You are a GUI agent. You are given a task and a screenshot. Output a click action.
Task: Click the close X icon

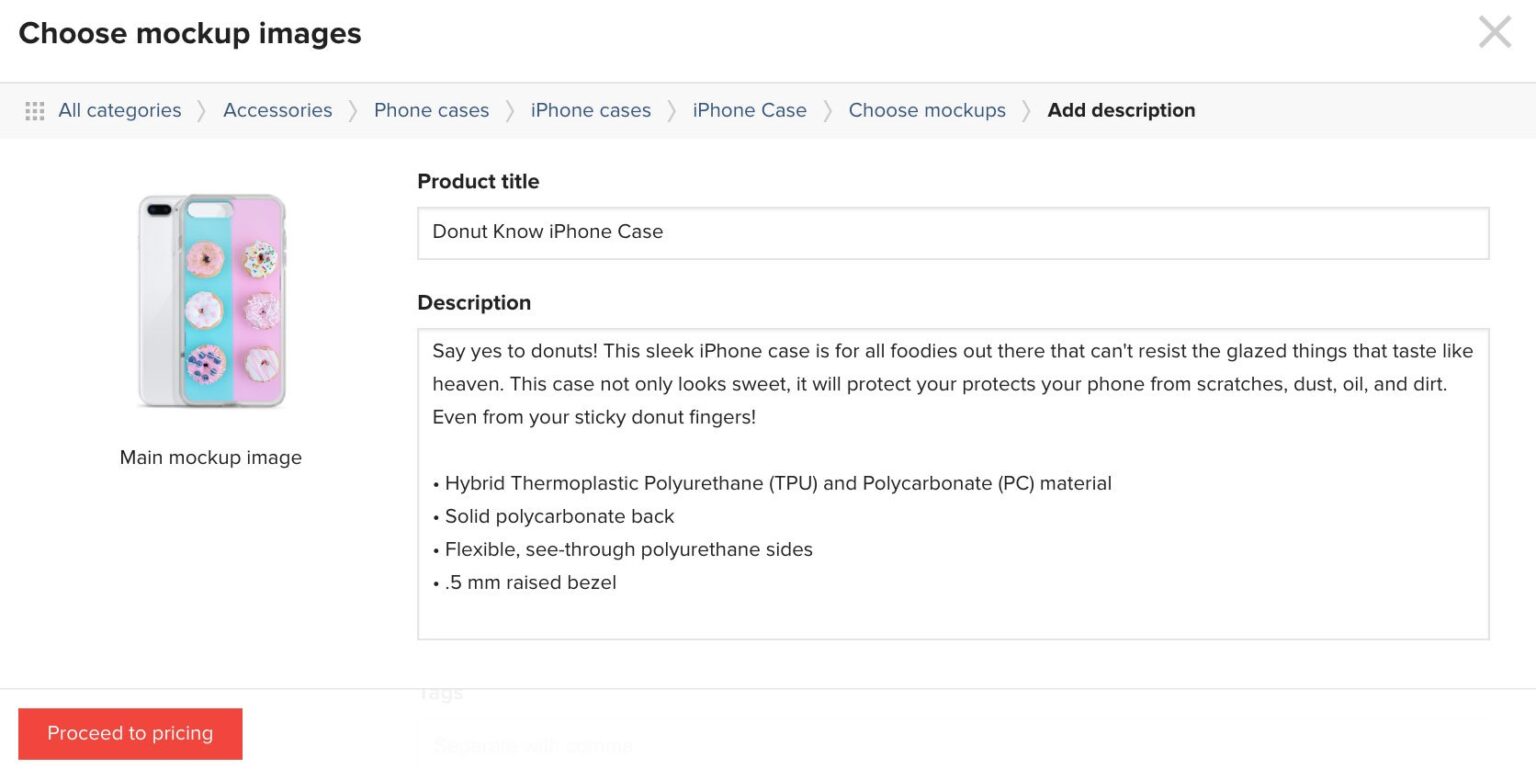coord(1494,31)
